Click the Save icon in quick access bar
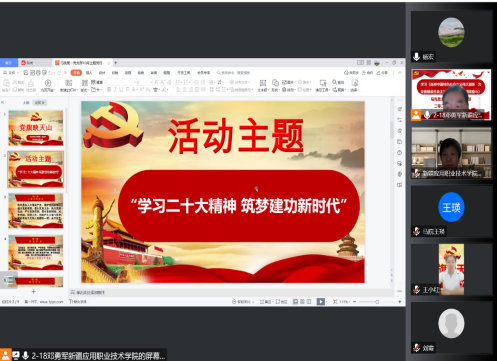Image resolution: width=497 pixels, height=361 pixels. 26,73
